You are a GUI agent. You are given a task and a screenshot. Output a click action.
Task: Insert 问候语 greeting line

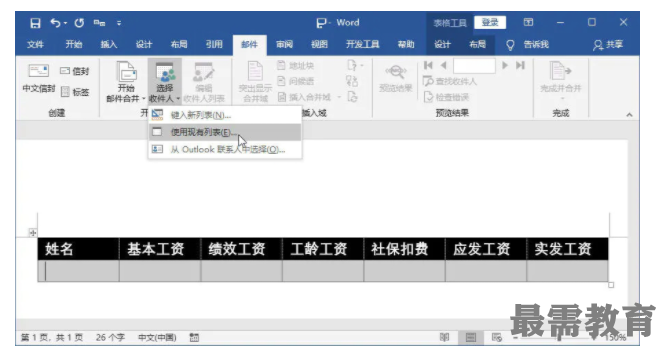click(x=296, y=81)
